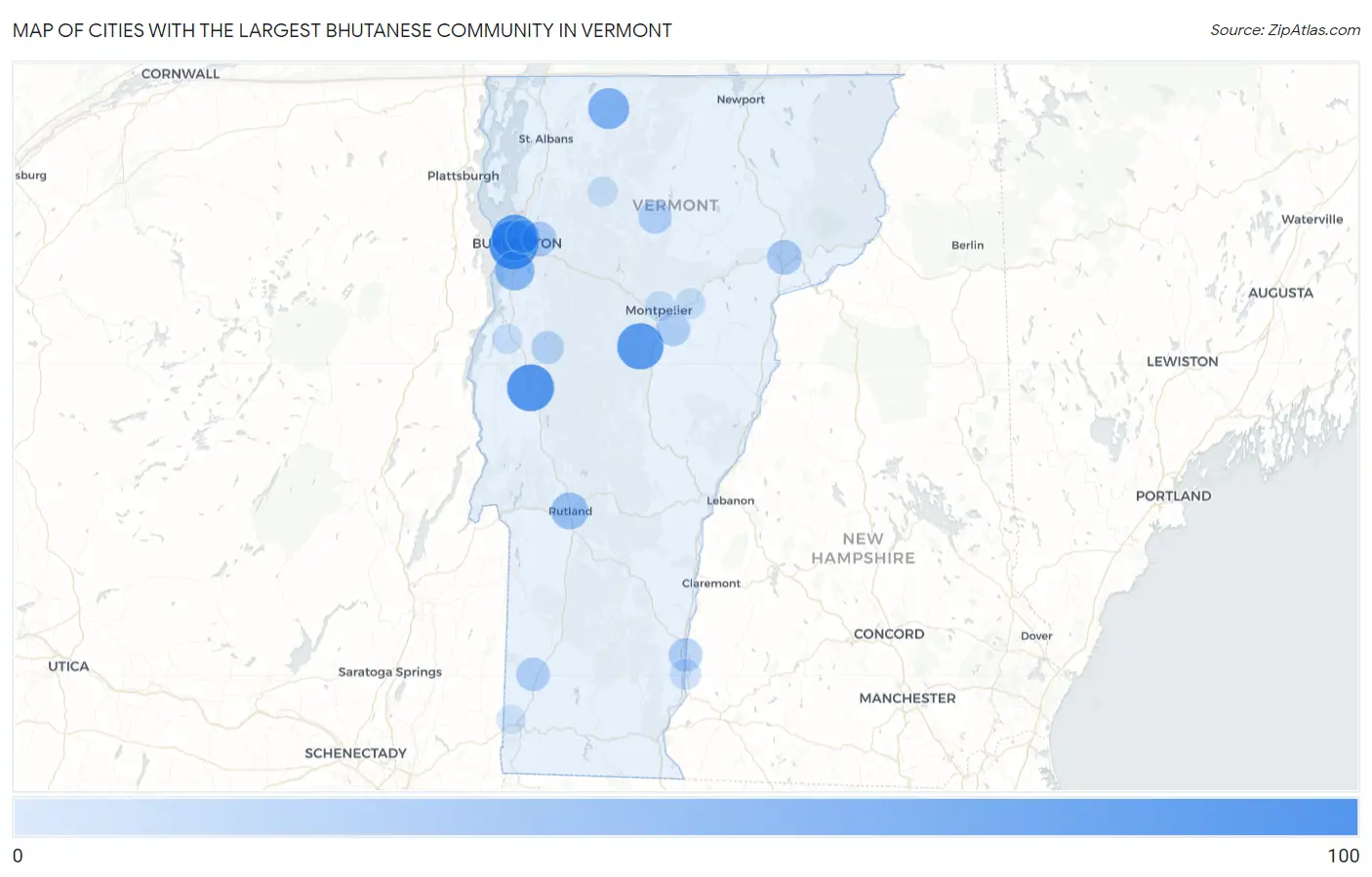Click the Lebanon city label

730,500
